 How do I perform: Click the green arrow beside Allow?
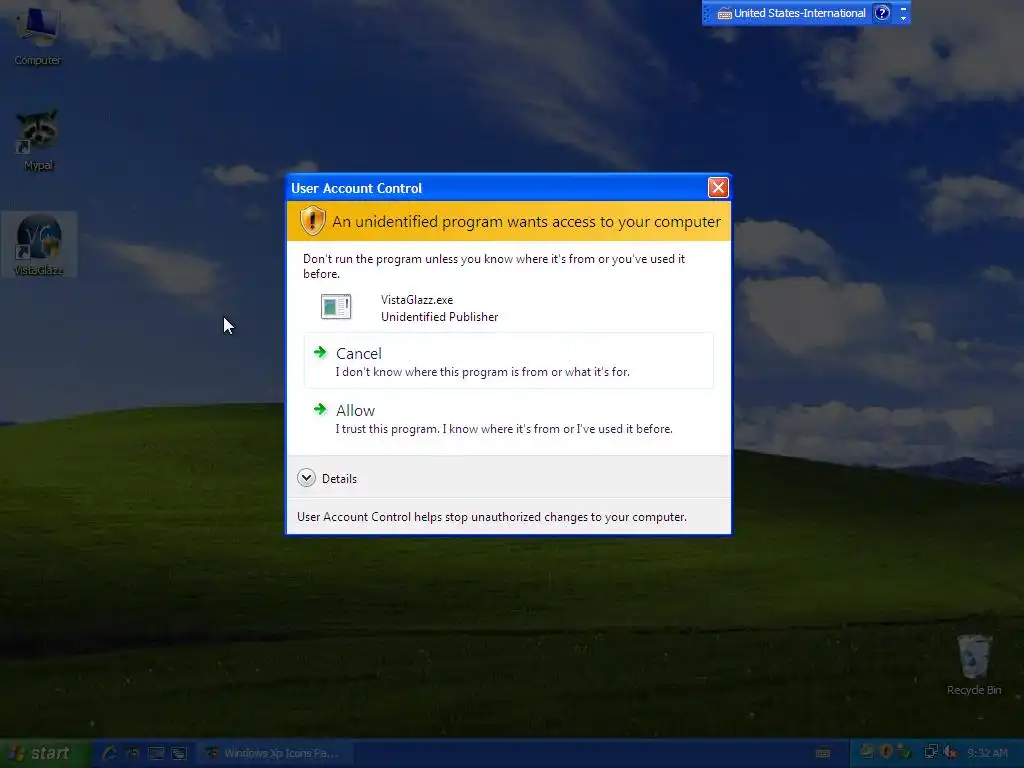[320, 409]
